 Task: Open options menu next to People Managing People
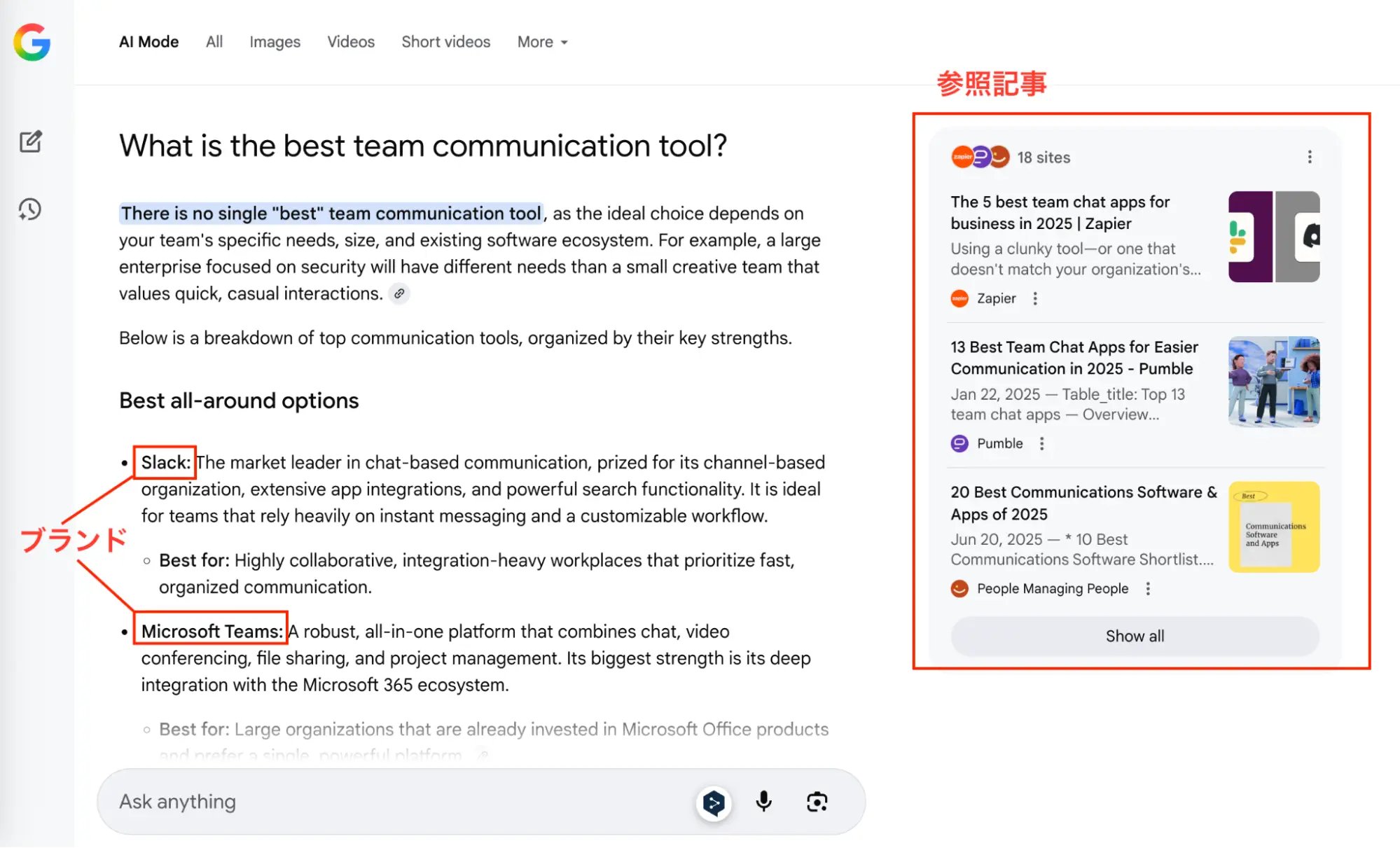pyautogui.click(x=1148, y=589)
